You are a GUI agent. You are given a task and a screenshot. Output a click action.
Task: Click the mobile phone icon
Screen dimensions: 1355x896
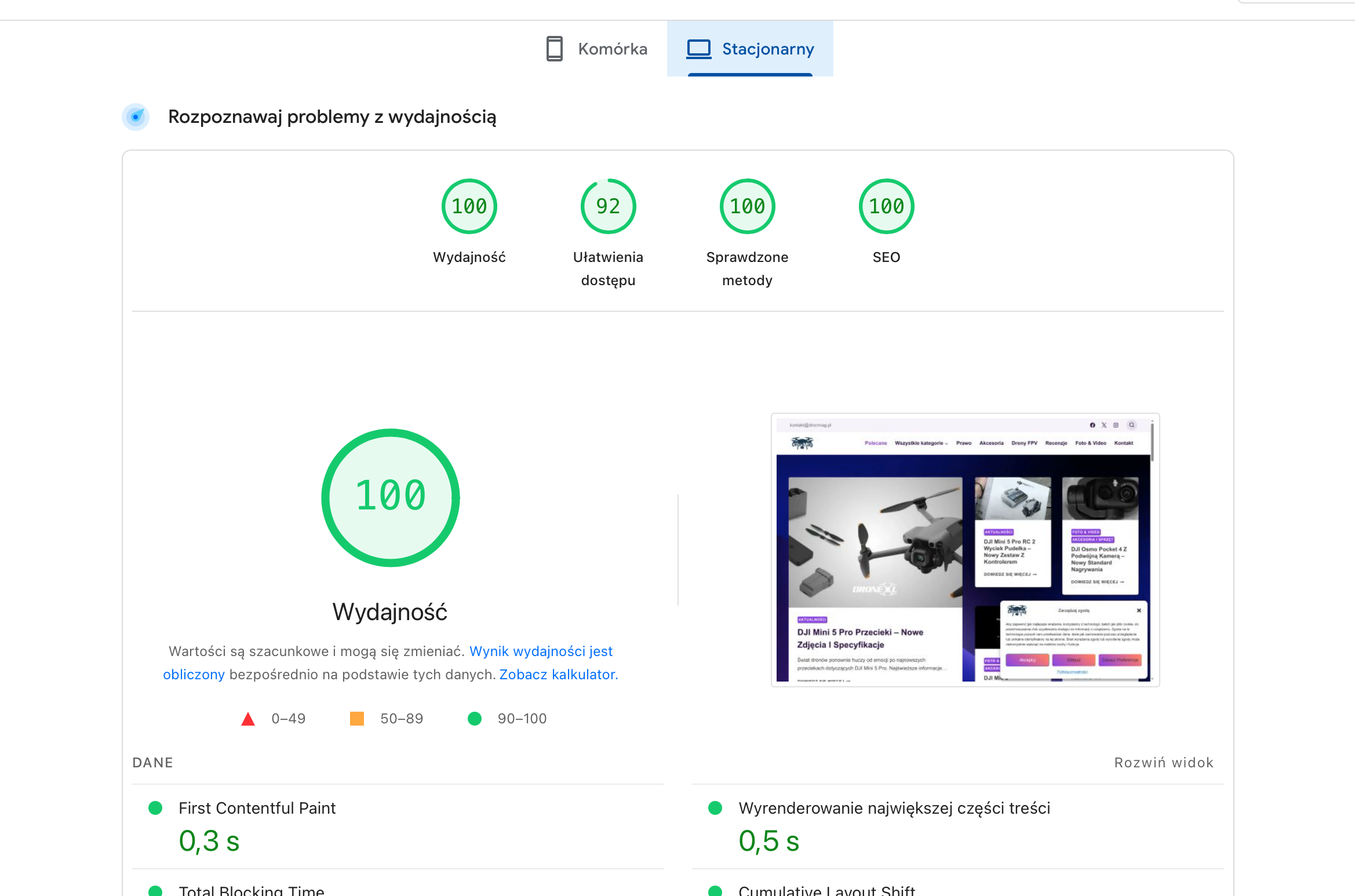(x=554, y=49)
